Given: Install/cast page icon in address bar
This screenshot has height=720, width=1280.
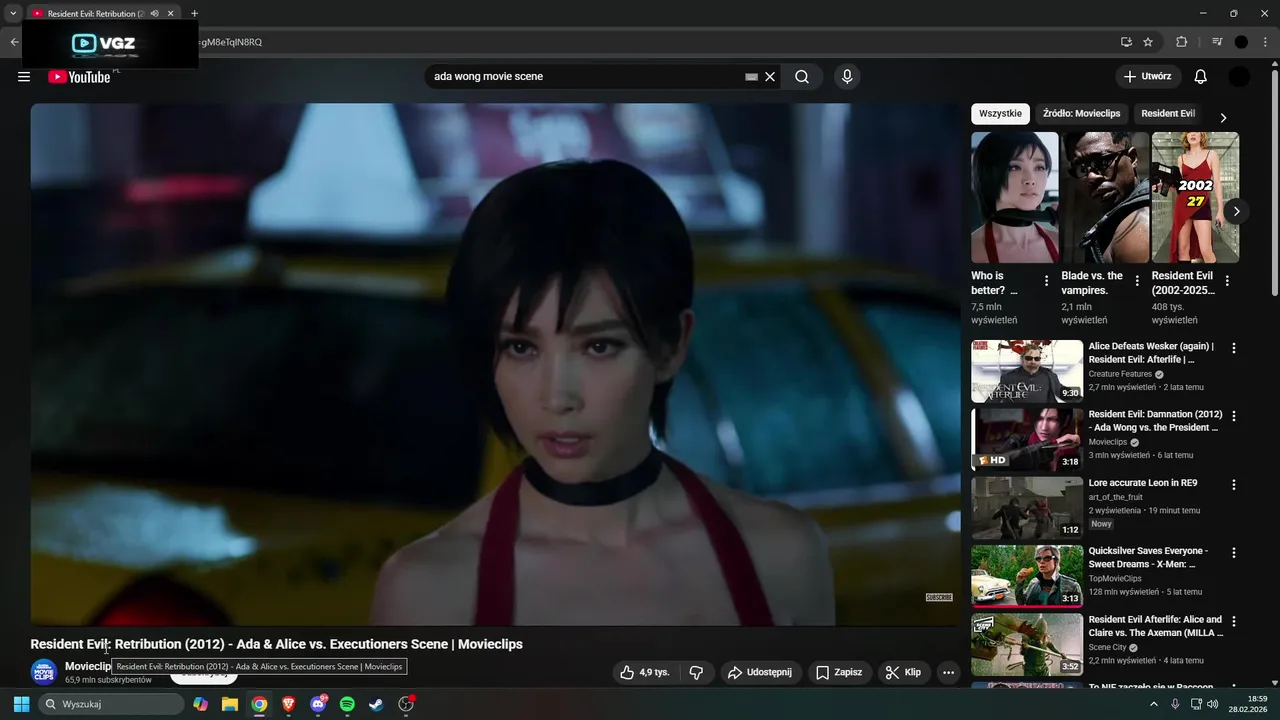Looking at the screenshot, I should pos(1126,42).
